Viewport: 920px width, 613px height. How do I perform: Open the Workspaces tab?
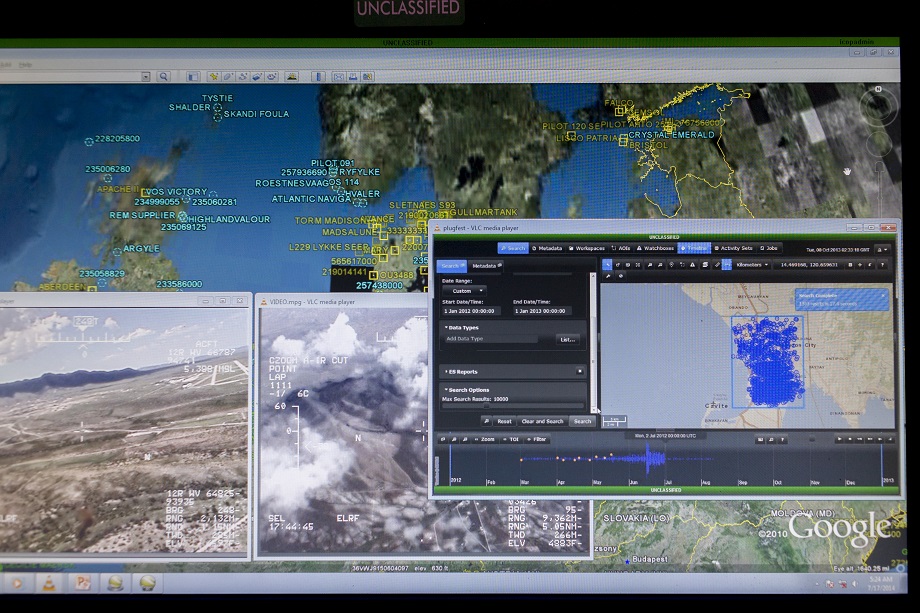(x=587, y=248)
